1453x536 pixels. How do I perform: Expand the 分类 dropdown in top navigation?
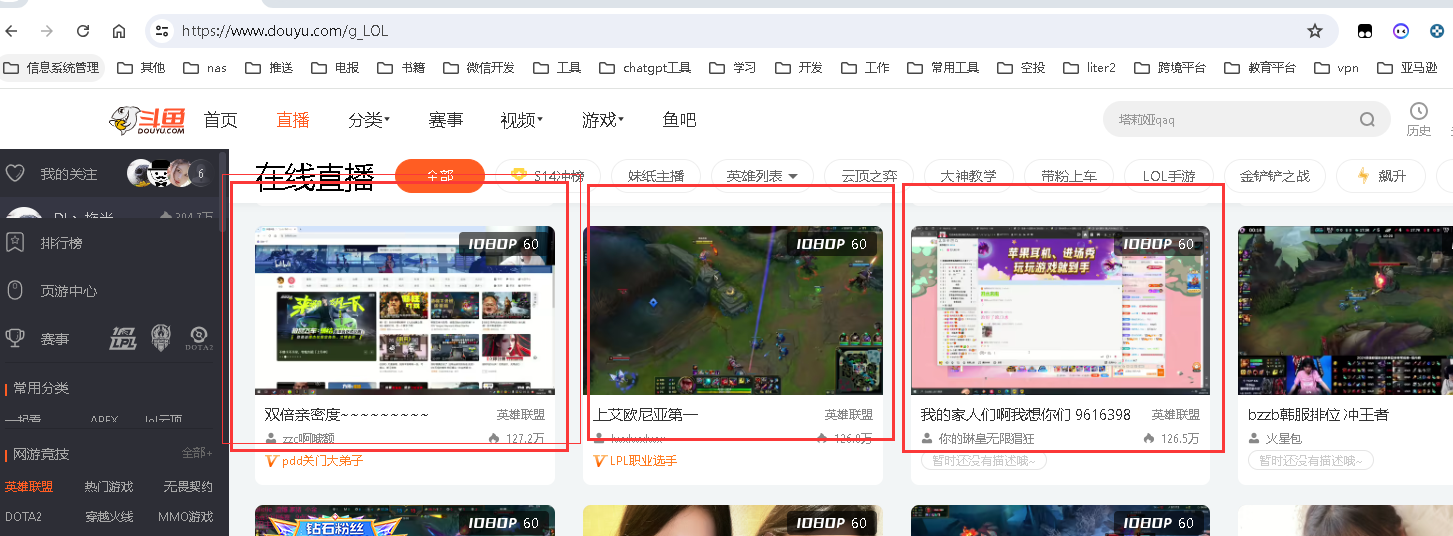368,120
